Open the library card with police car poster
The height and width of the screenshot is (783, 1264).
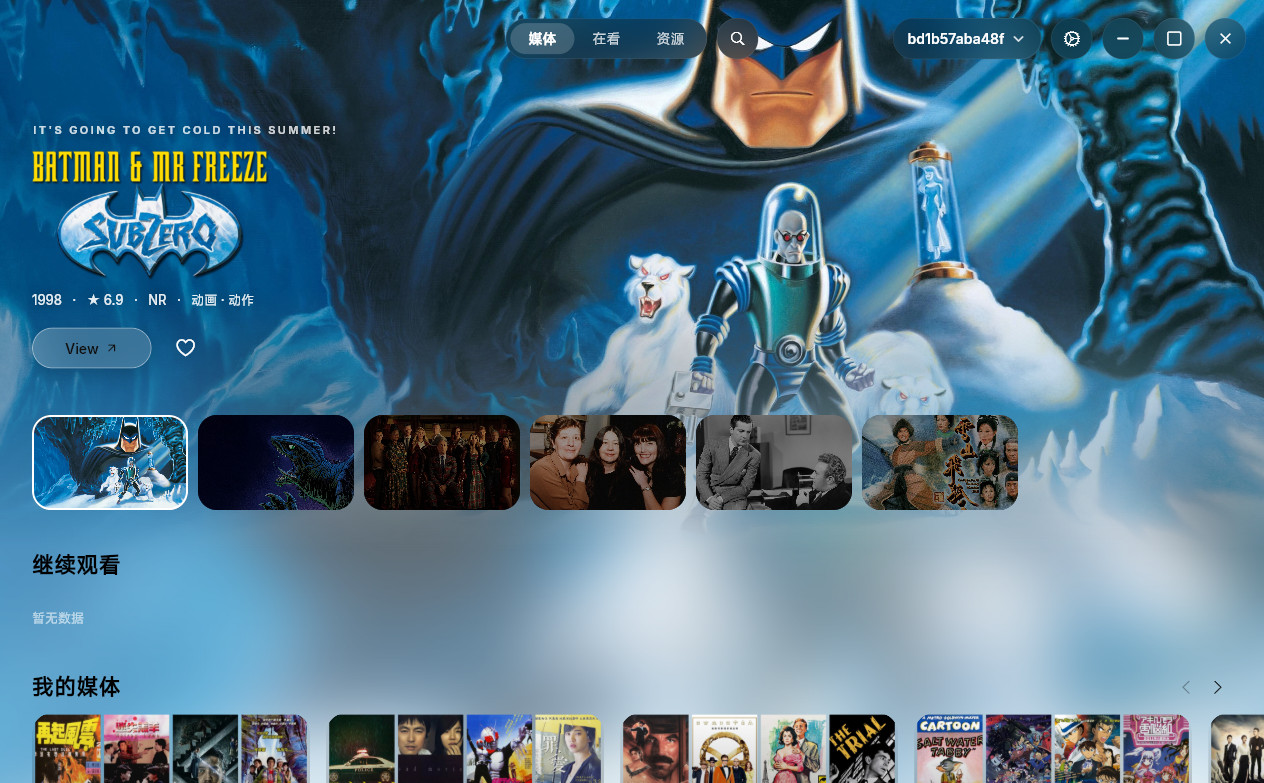[465, 748]
